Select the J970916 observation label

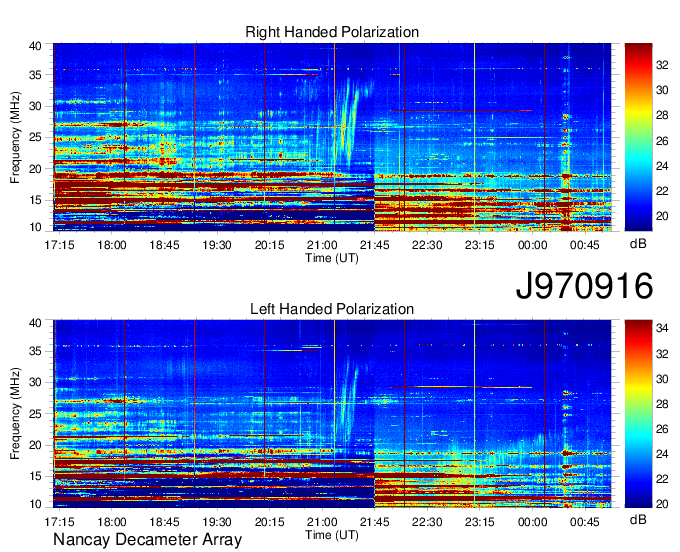(x=584, y=286)
